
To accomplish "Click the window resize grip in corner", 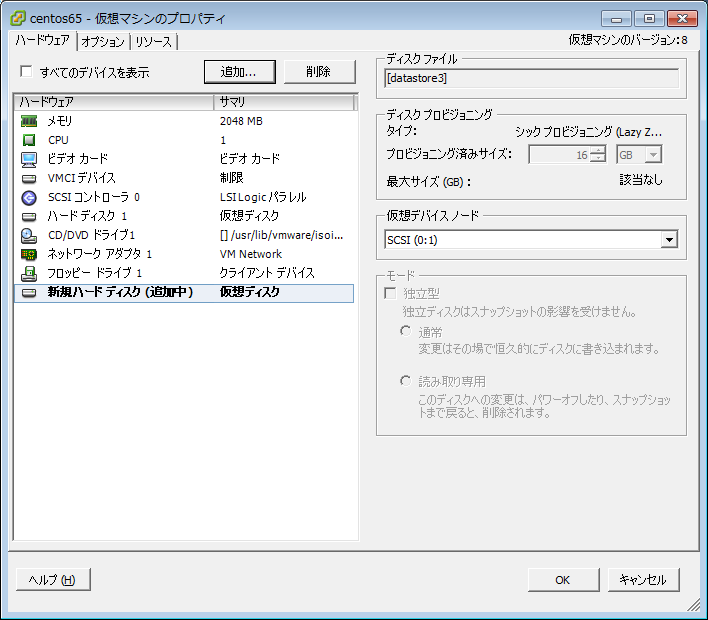I will coord(693,605).
